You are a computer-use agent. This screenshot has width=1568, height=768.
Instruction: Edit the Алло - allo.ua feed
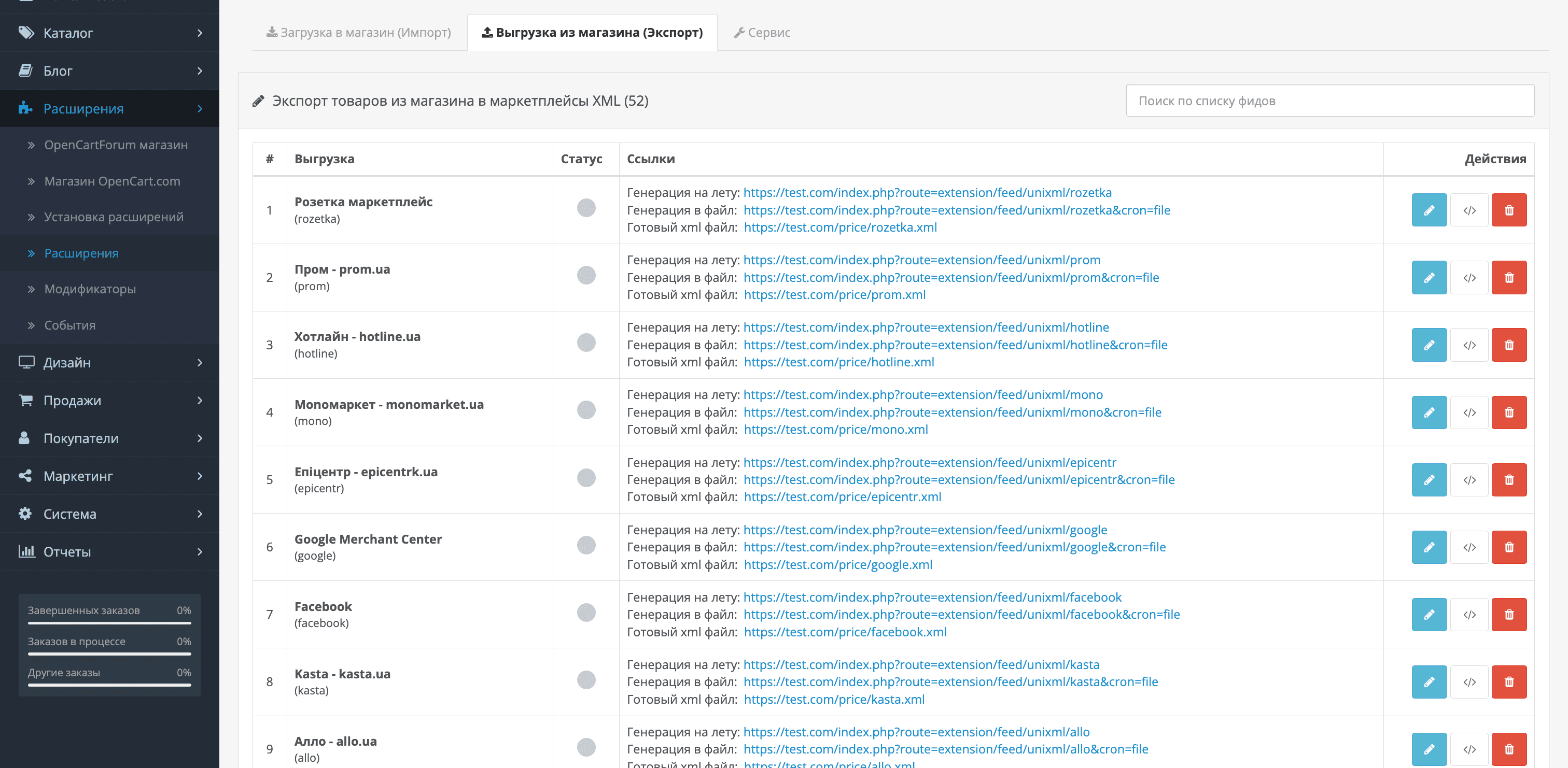(x=1429, y=749)
